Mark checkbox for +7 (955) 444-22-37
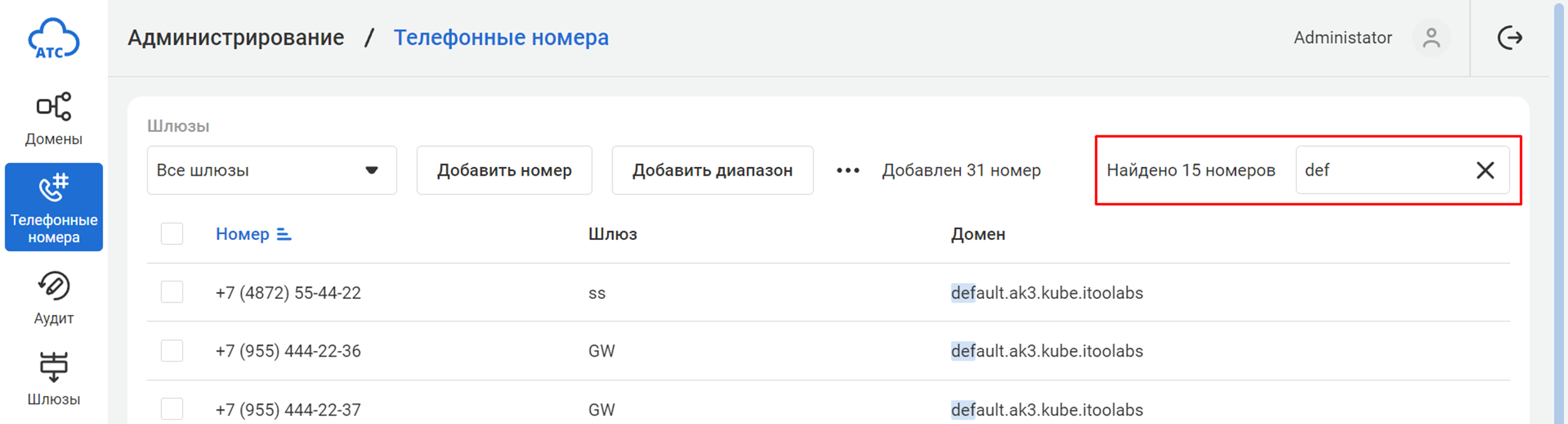 click(x=172, y=409)
